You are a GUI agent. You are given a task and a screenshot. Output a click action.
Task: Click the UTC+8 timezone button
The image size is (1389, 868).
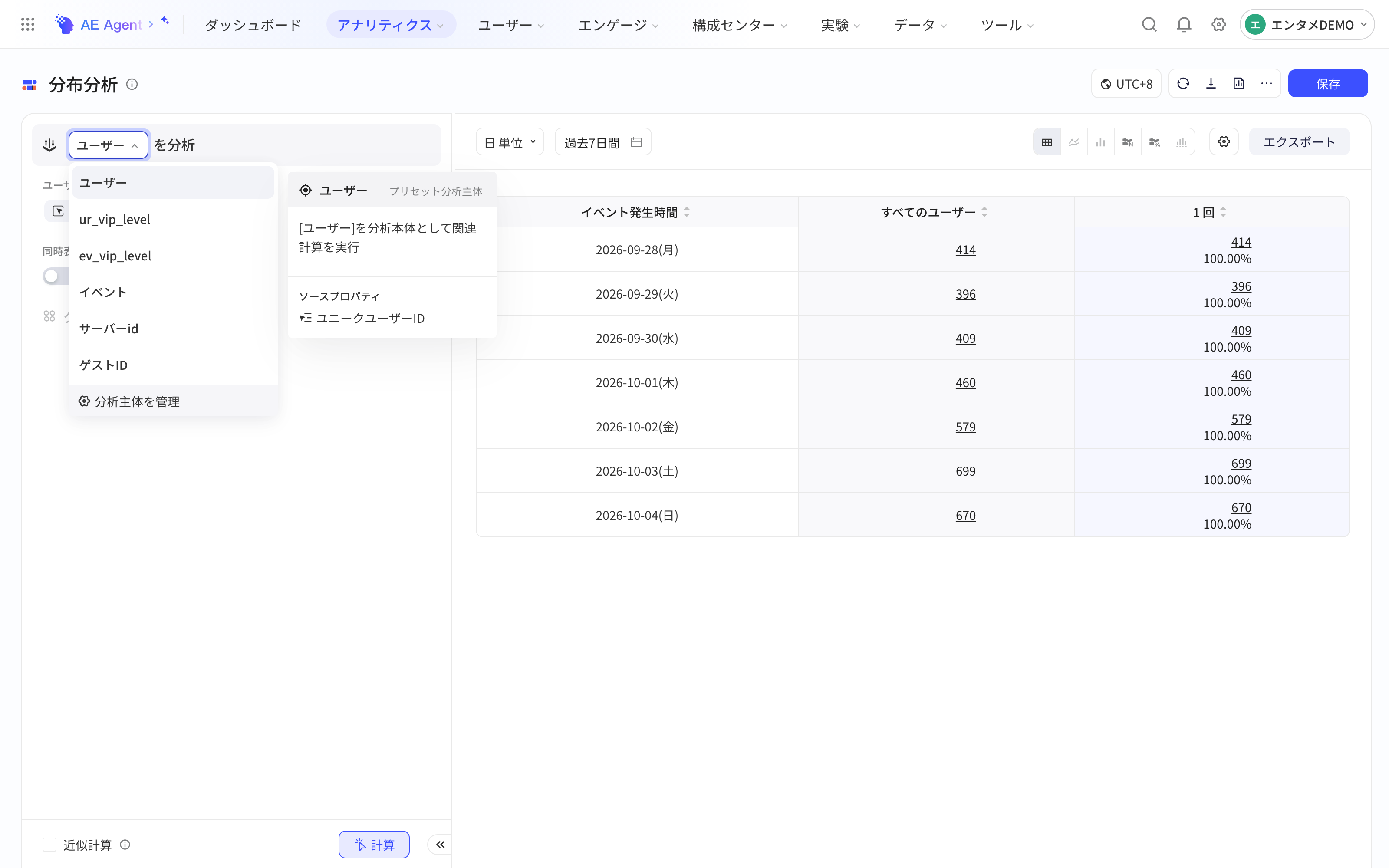click(x=1126, y=84)
